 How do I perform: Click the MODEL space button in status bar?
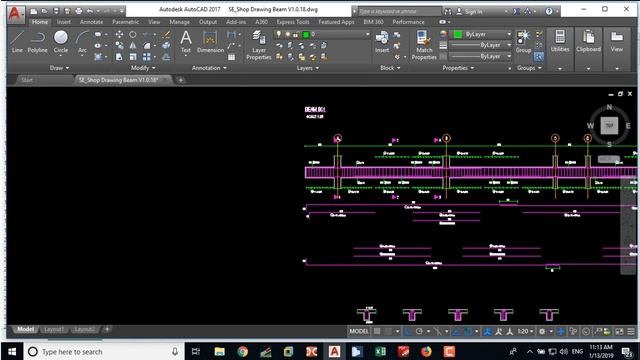click(x=359, y=331)
